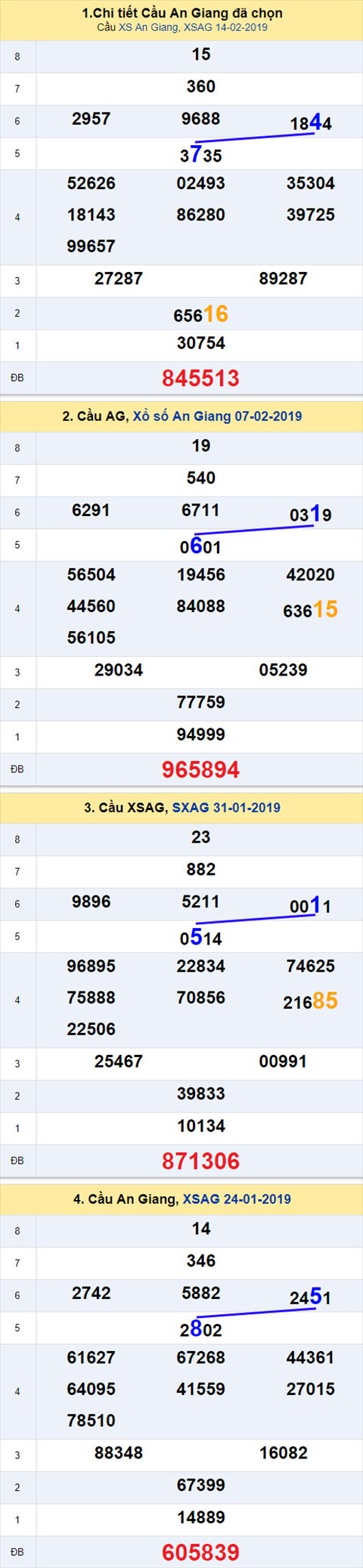The height and width of the screenshot is (1568, 363).
Task: Click prize number 65616 with orange digits
Action: pyautogui.click(x=200, y=314)
